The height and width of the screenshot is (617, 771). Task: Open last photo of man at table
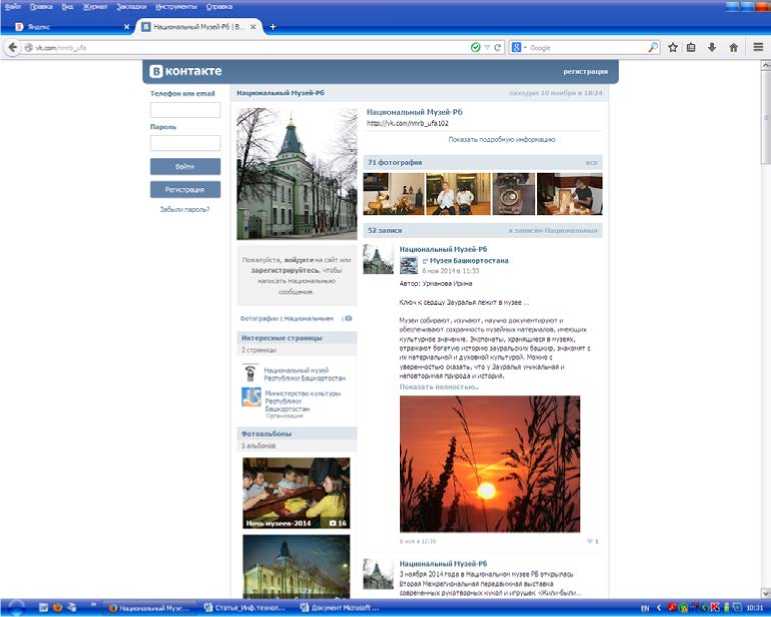(x=569, y=194)
